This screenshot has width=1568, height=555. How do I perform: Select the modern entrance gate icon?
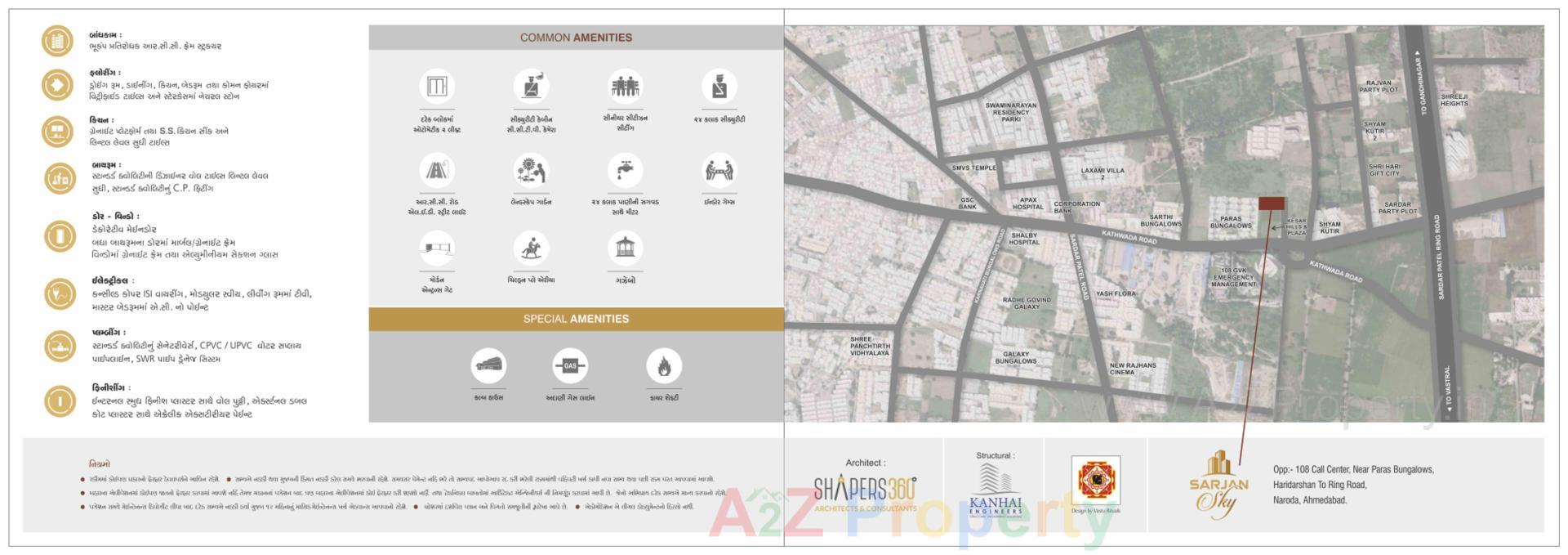(x=437, y=248)
